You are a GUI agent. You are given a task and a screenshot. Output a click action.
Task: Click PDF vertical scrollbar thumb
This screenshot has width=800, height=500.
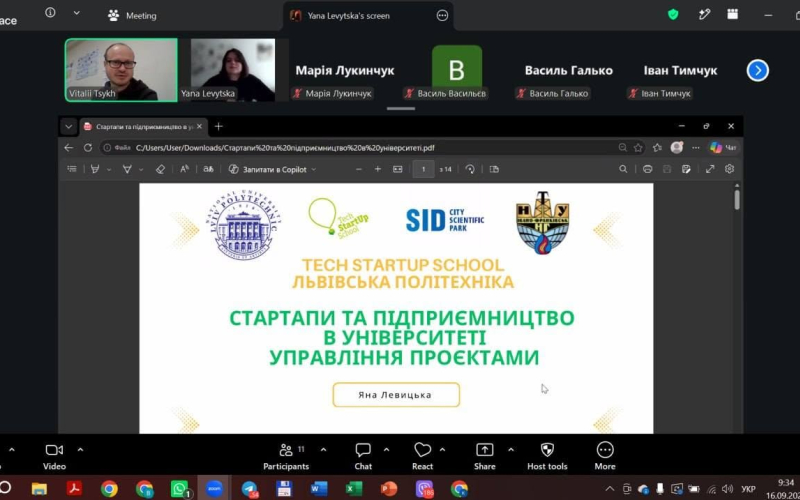tap(737, 199)
